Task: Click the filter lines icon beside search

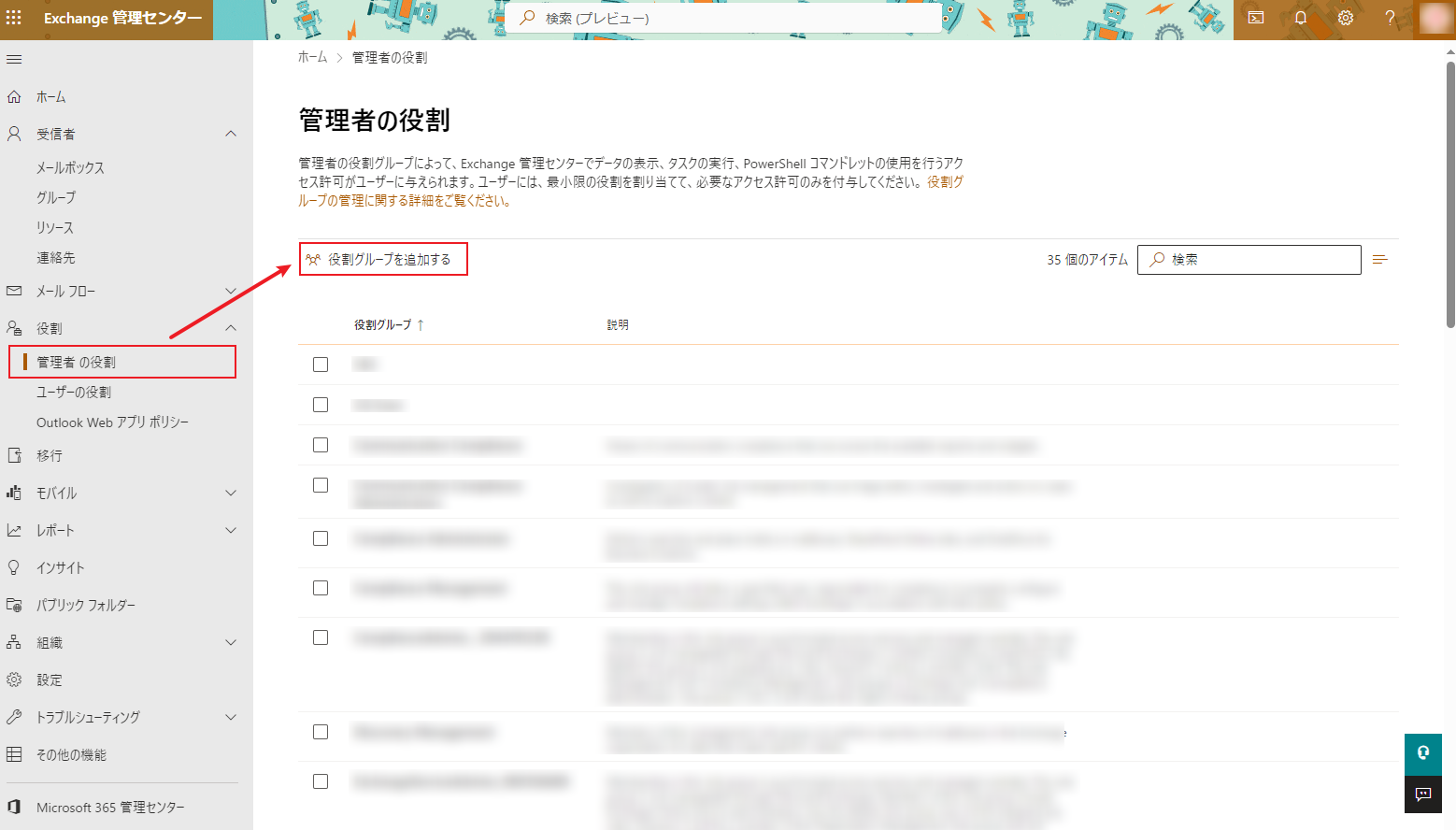Action: click(1380, 260)
